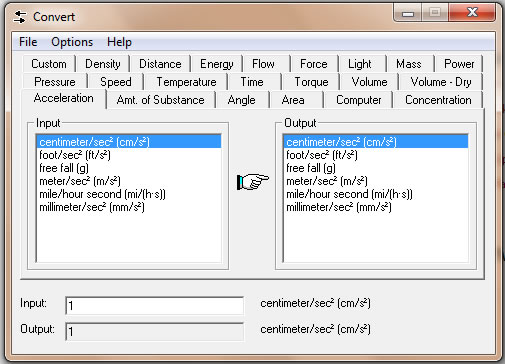Open the Help menu
Viewport: 505px width, 364px height.
tap(119, 42)
